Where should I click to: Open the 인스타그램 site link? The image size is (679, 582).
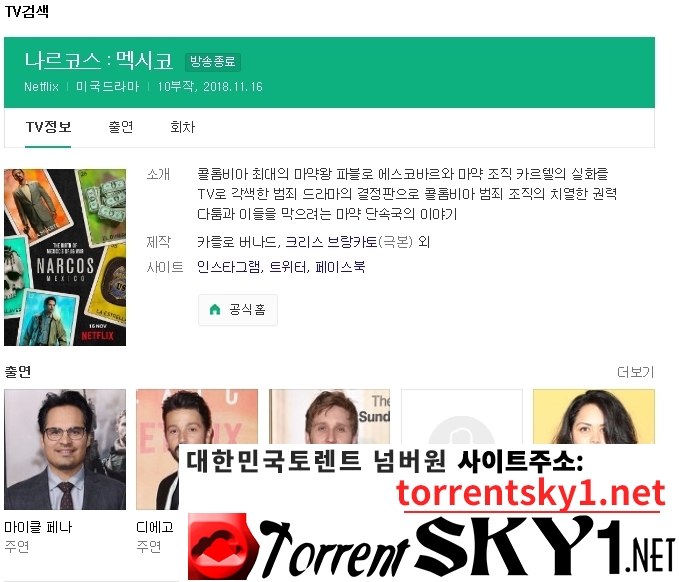230,267
